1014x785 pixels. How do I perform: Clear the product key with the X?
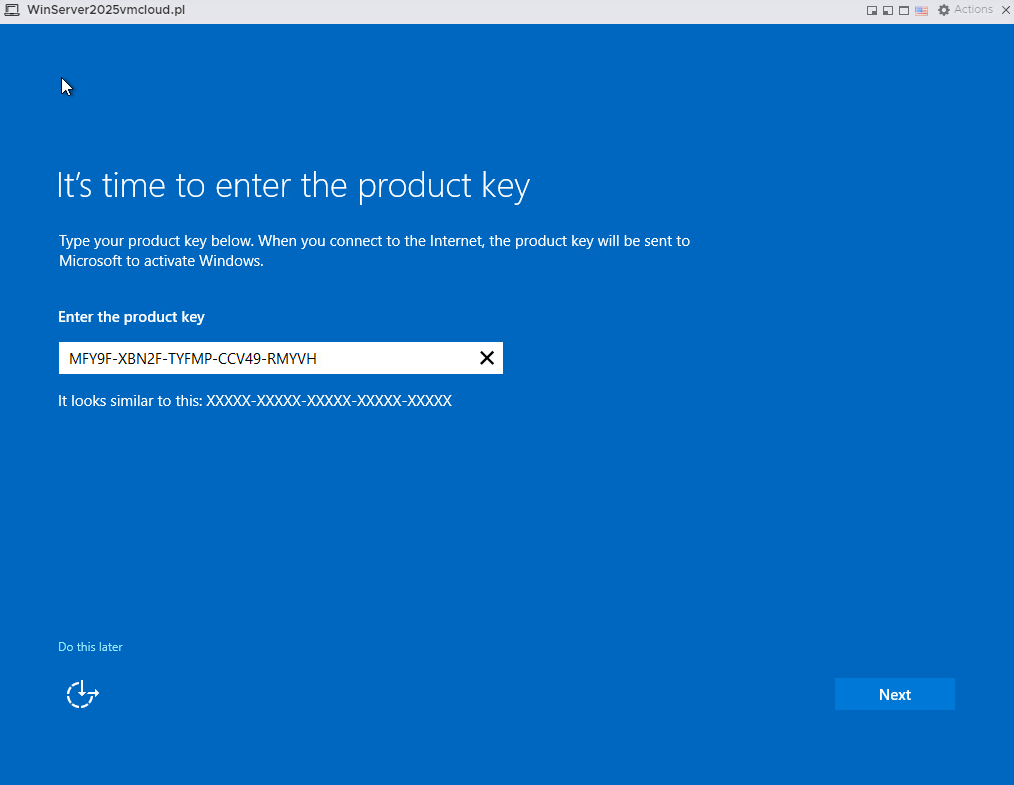tap(487, 358)
